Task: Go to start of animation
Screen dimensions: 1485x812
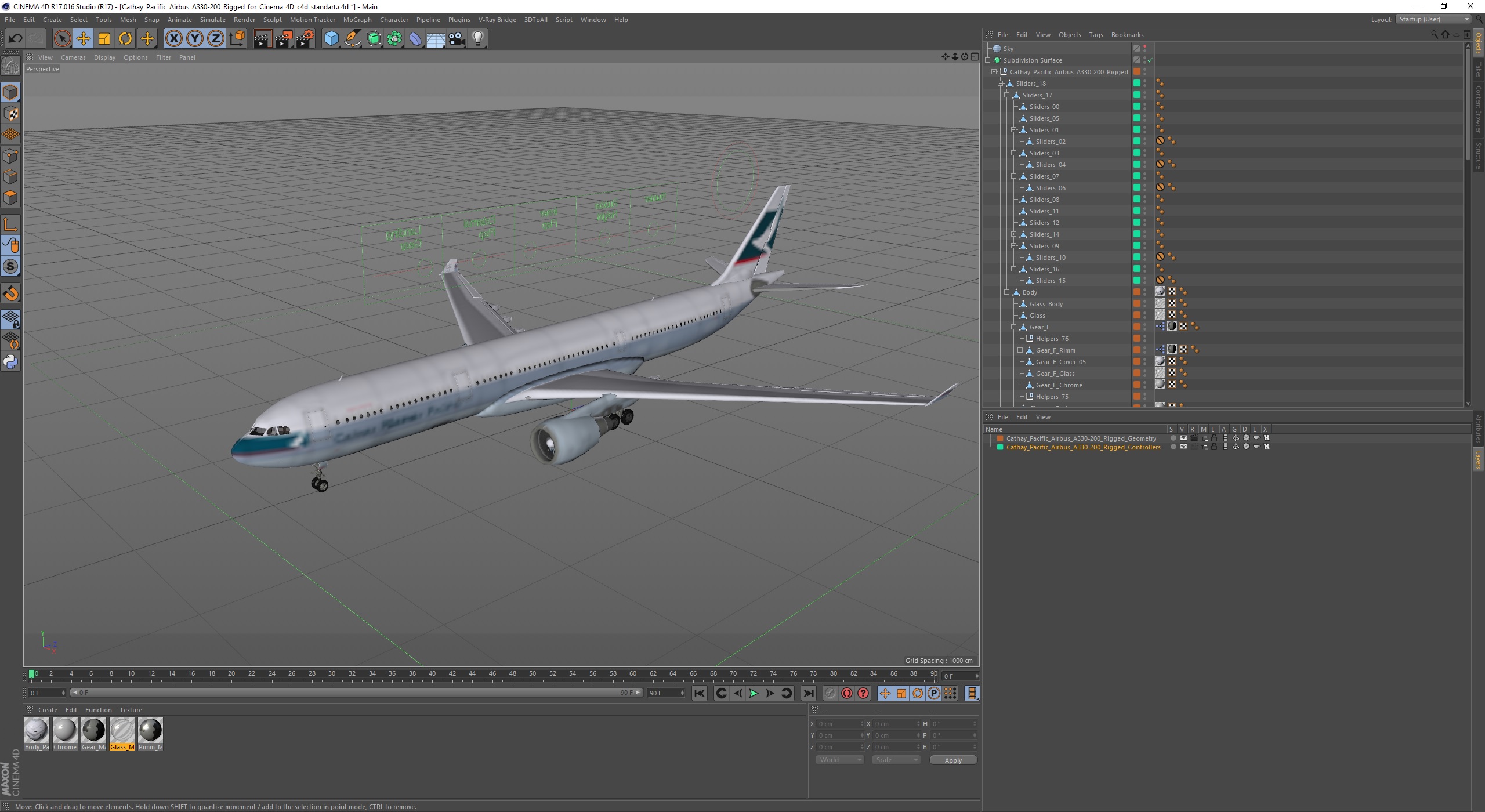Action: pyautogui.click(x=700, y=693)
